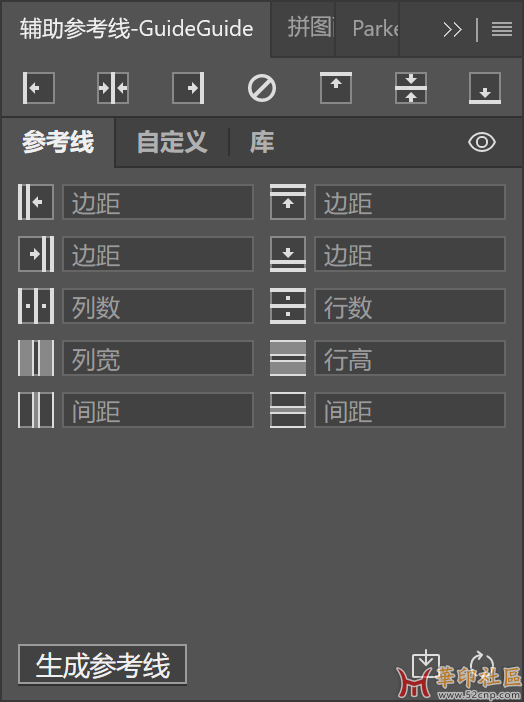Click the left margin icon

pyautogui.click(x=36, y=202)
